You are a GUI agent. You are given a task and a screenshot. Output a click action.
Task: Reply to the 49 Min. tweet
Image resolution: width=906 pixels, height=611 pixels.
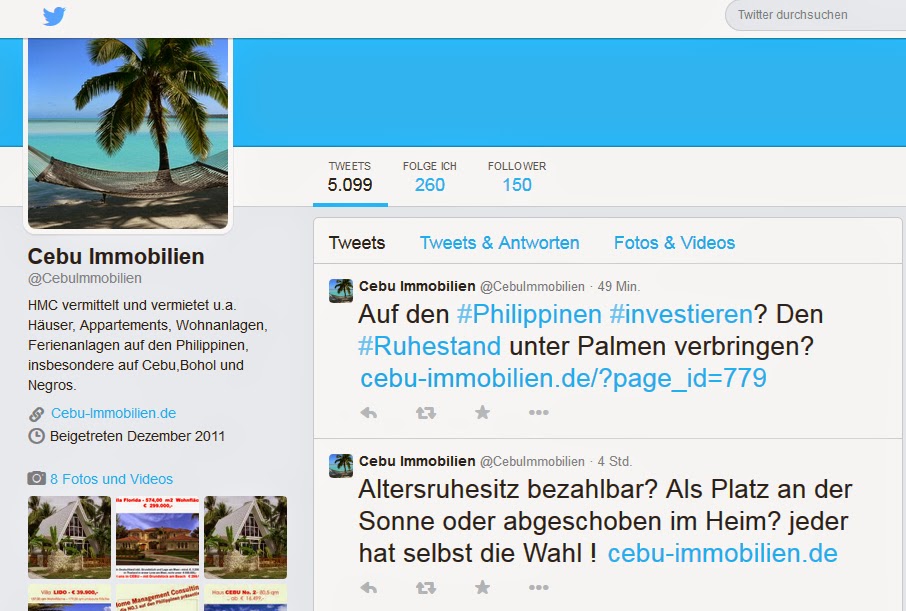[x=369, y=413]
